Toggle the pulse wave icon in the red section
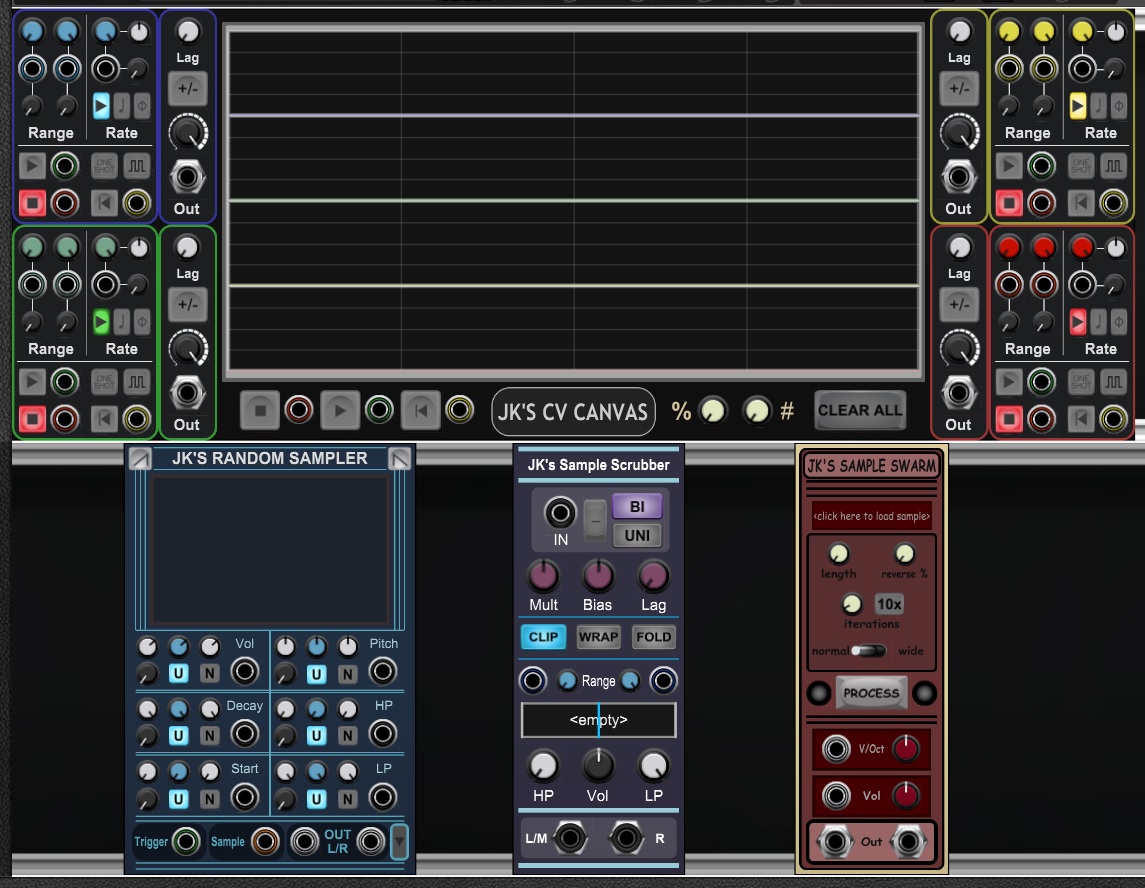This screenshot has height=888, width=1145. [x=1114, y=381]
